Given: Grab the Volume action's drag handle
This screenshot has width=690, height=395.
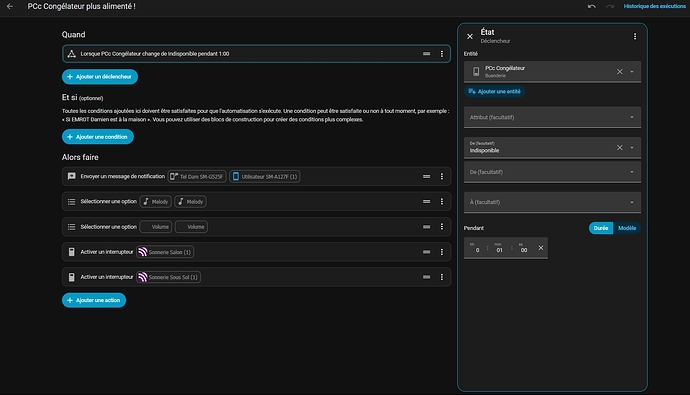Looking at the screenshot, I should coord(426,227).
